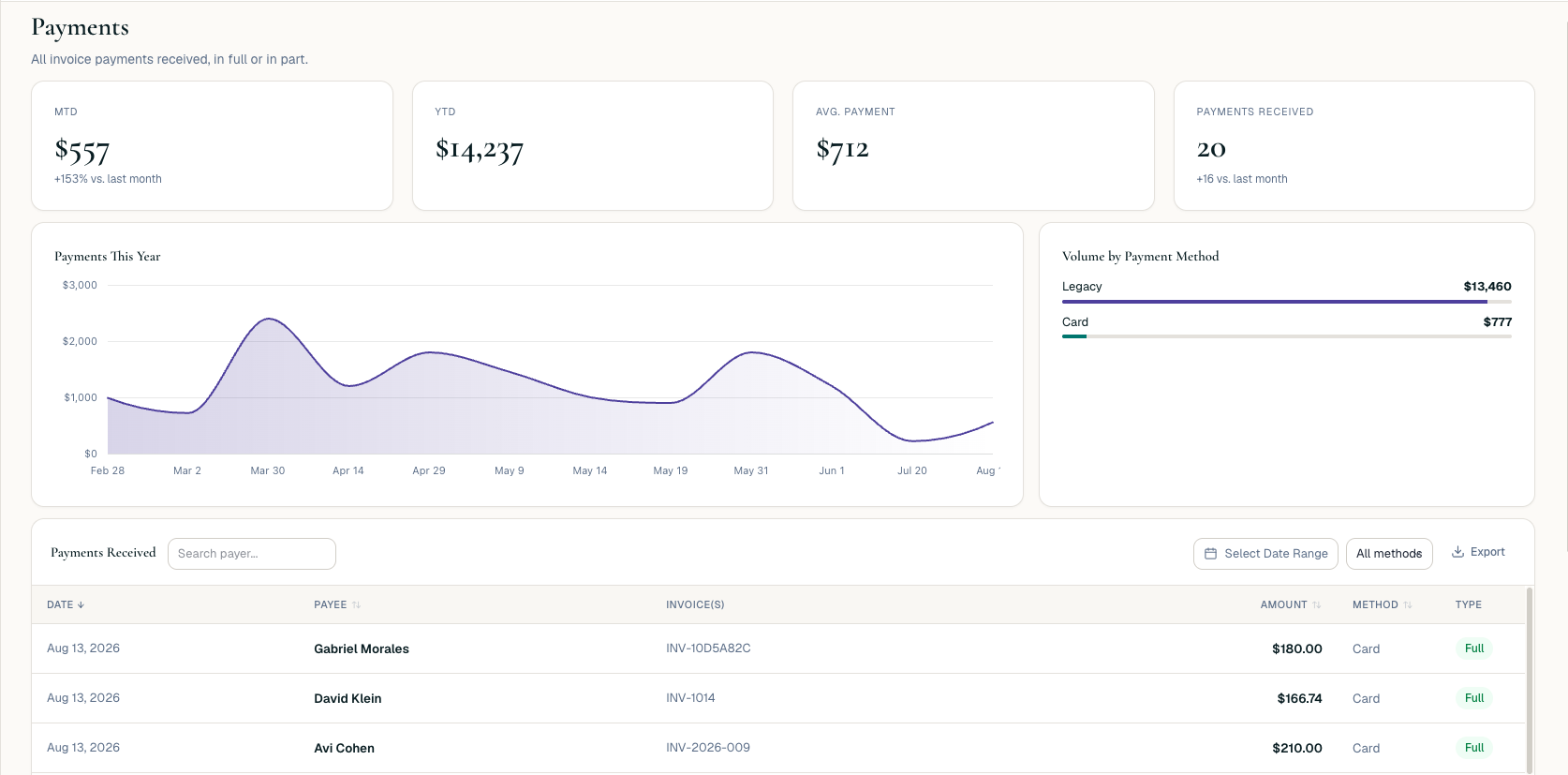
Task: Click the Legacy payment method volume bar
Action: [x=1287, y=302]
